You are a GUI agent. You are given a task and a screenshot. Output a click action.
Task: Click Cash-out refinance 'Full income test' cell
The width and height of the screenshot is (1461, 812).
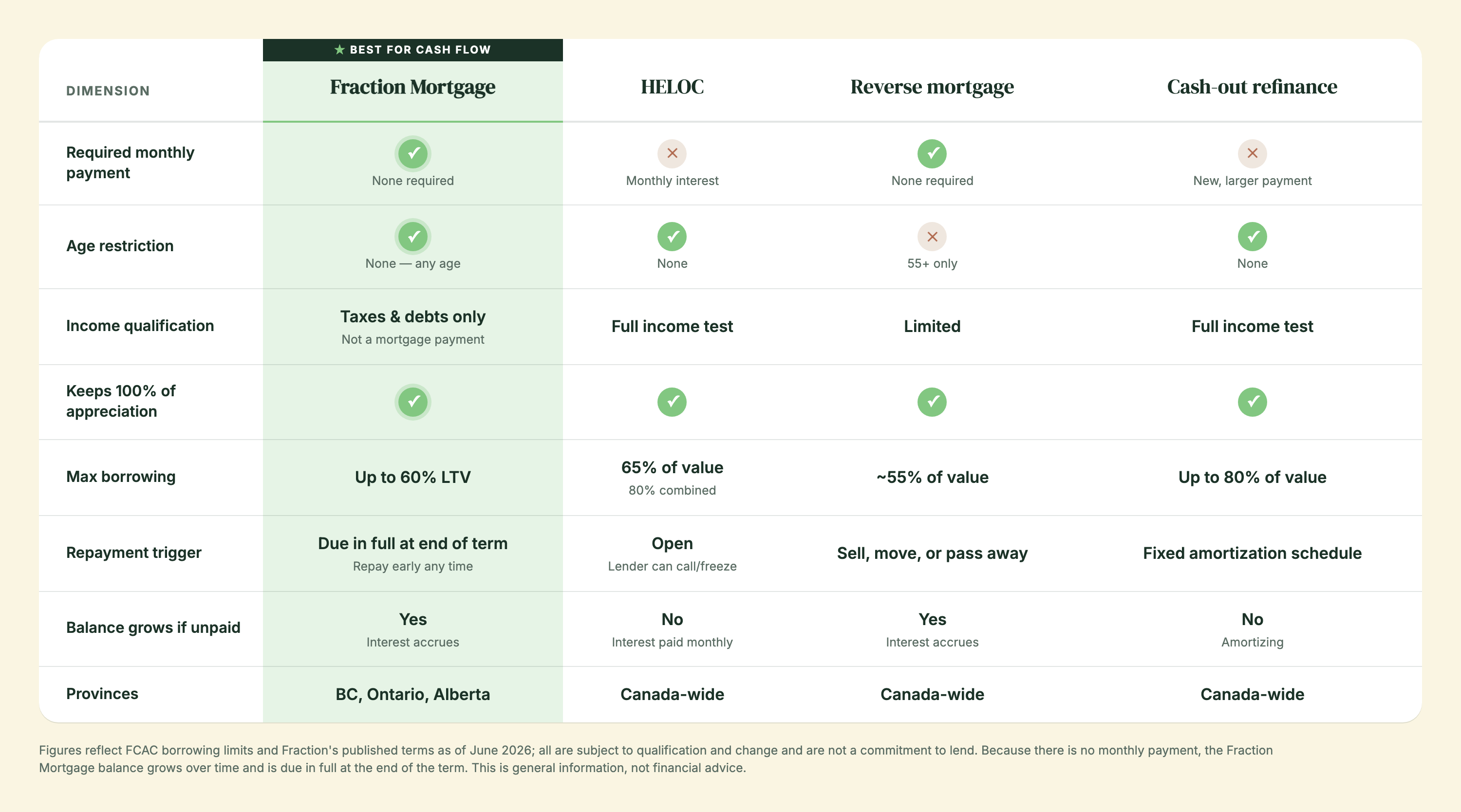1252,326
